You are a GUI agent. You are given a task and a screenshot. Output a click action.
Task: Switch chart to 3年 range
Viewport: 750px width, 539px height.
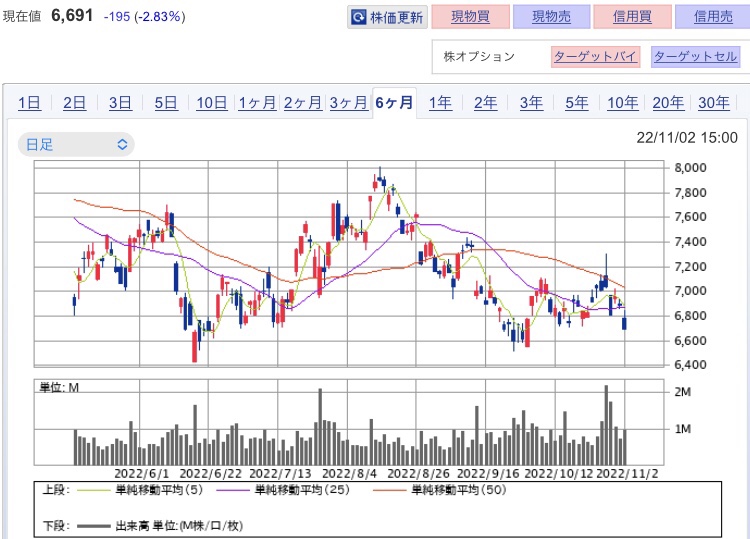point(531,103)
